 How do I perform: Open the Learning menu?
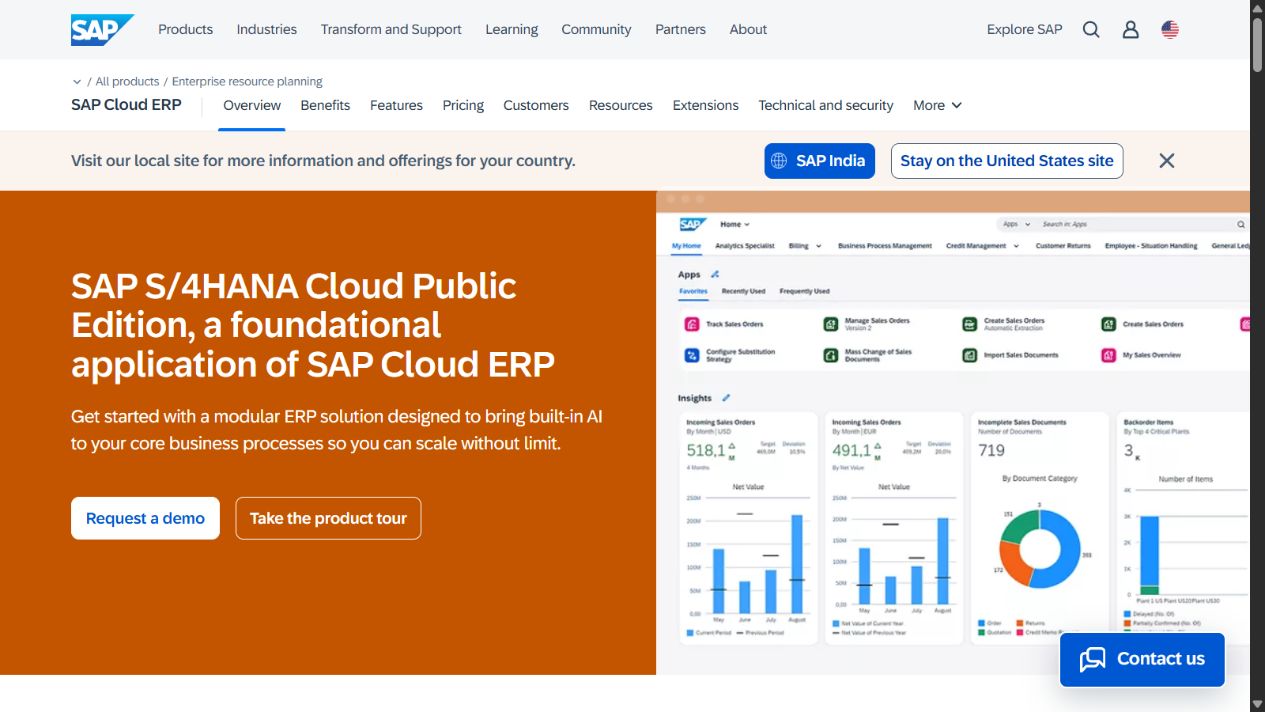pyautogui.click(x=512, y=30)
